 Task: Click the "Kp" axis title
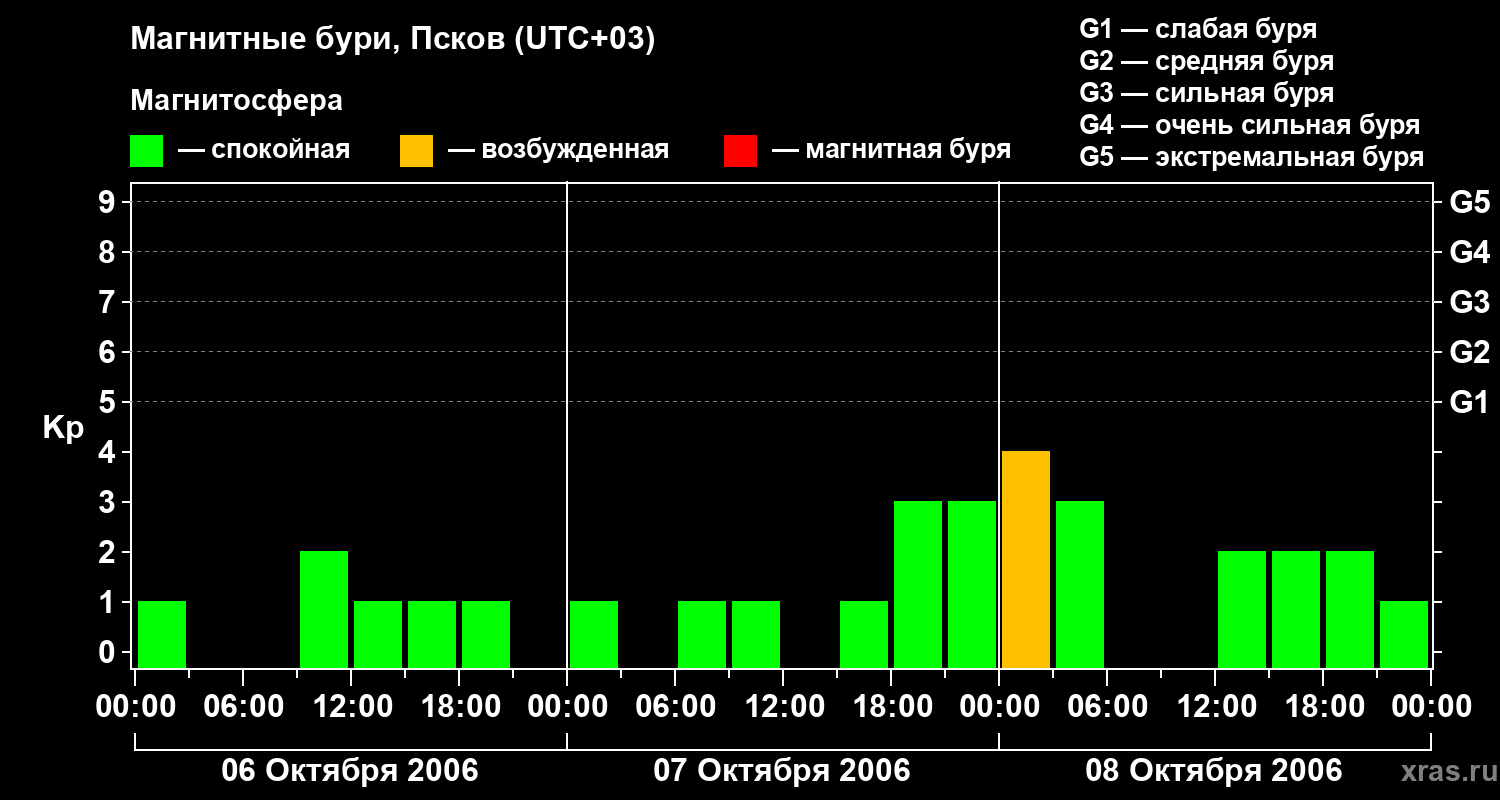pyautogui.click(x=63, y=429)
